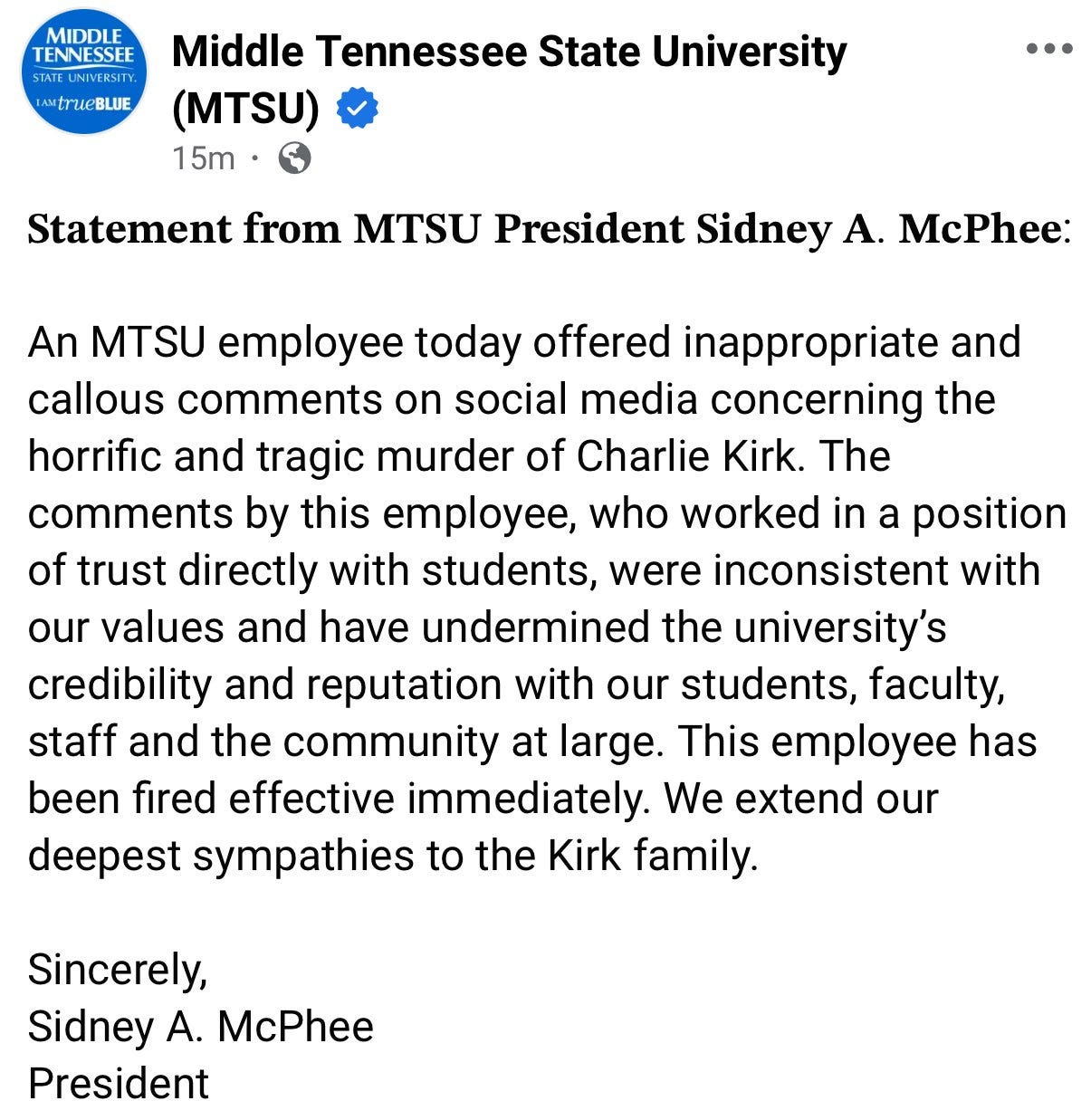The height and width of the screenshot is (1120, 1091).
Task: Click the 'Sidney A. McPhee' name in heading
Action: pos(878,230)
